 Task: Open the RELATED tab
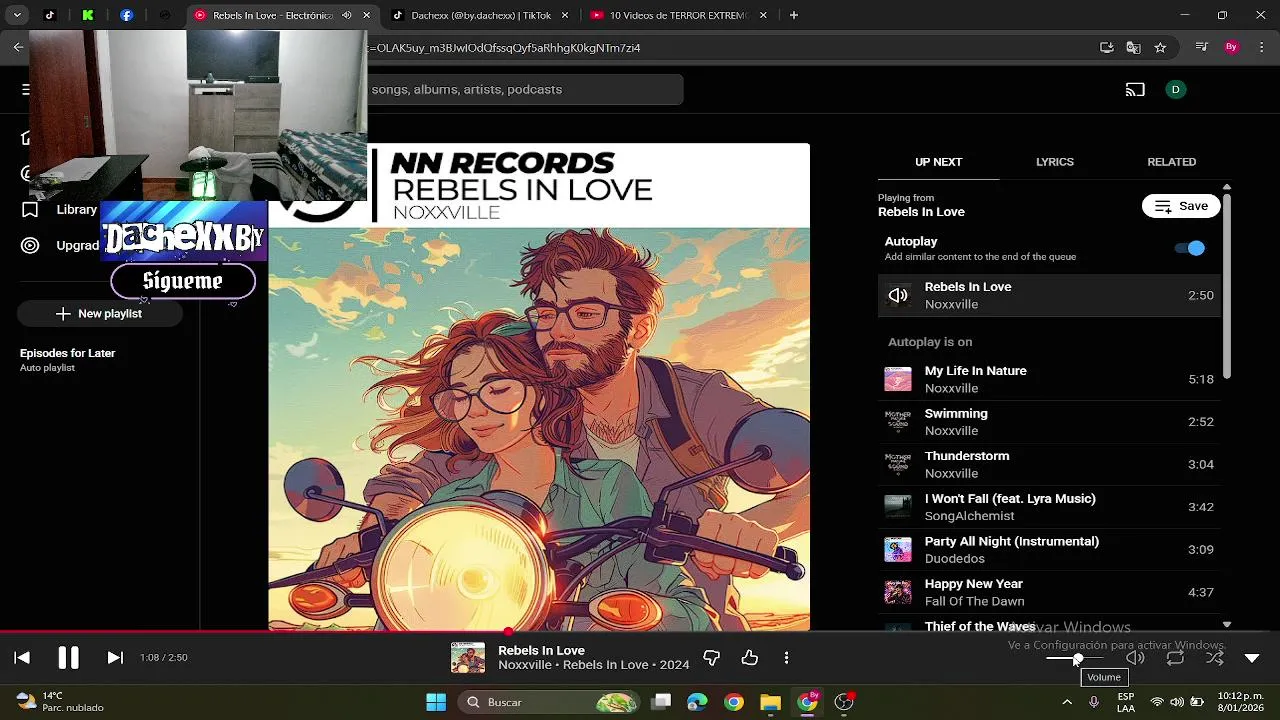[1171, 162]
